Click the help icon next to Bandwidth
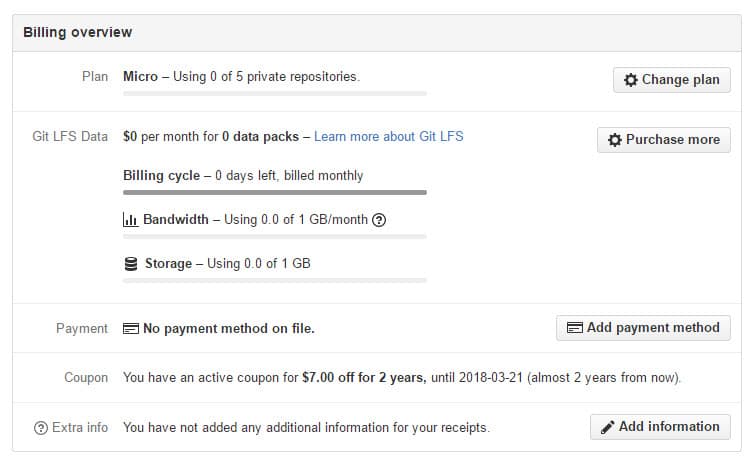 click(x=379, y=220)
